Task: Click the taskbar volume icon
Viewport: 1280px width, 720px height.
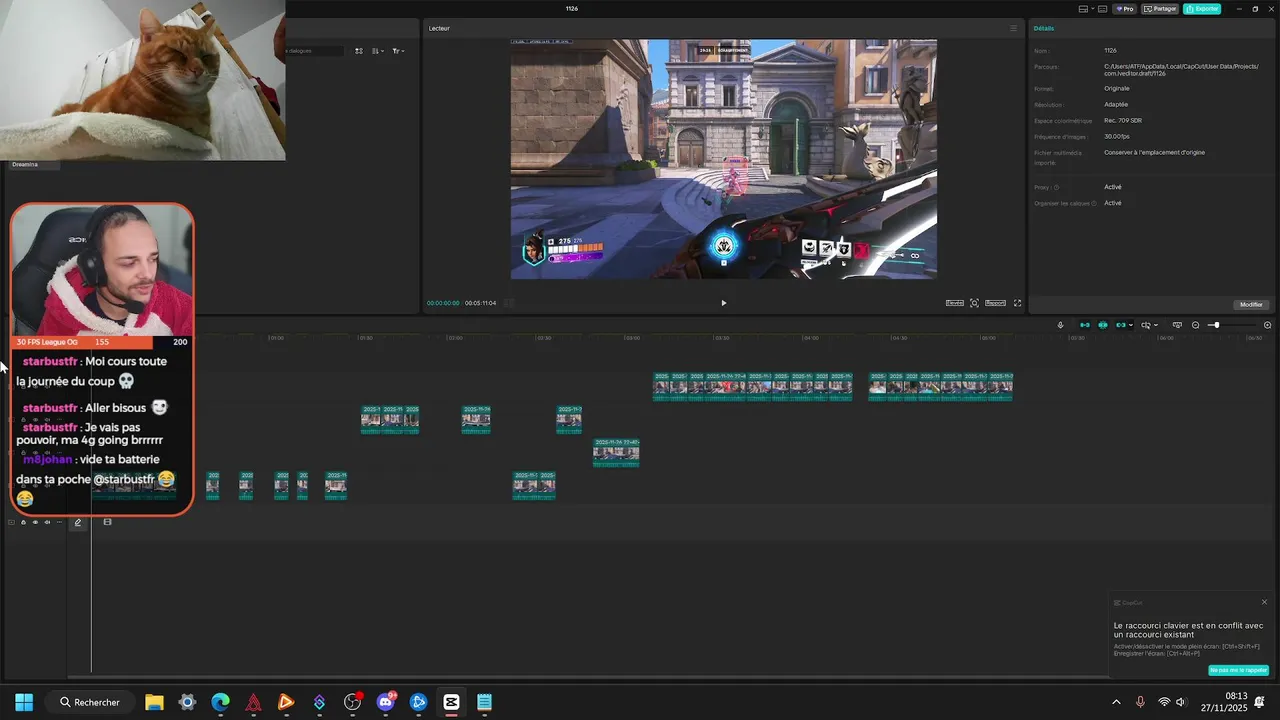Action: pos(1181,702)
